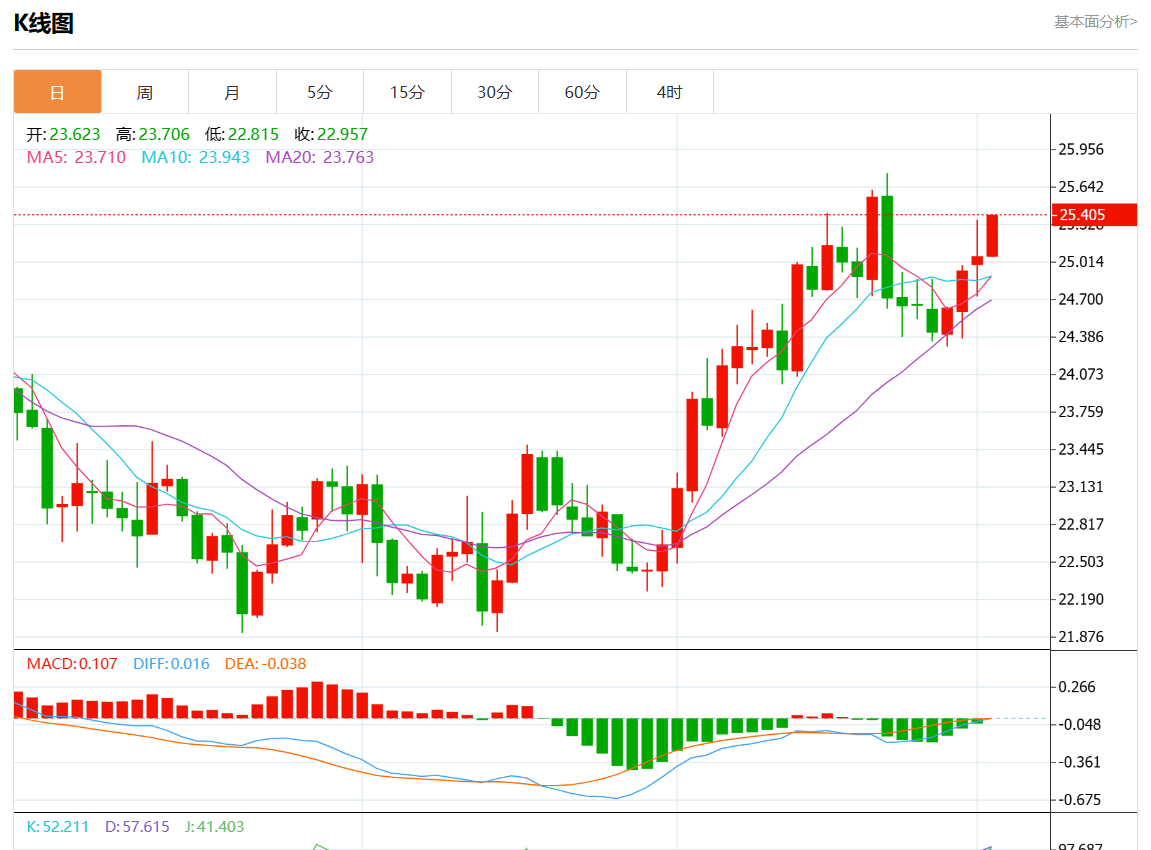This screenshot has width=1151, height=850.
Task: Click the K:52.211 KDJ label
Action: tap(57, 827)
